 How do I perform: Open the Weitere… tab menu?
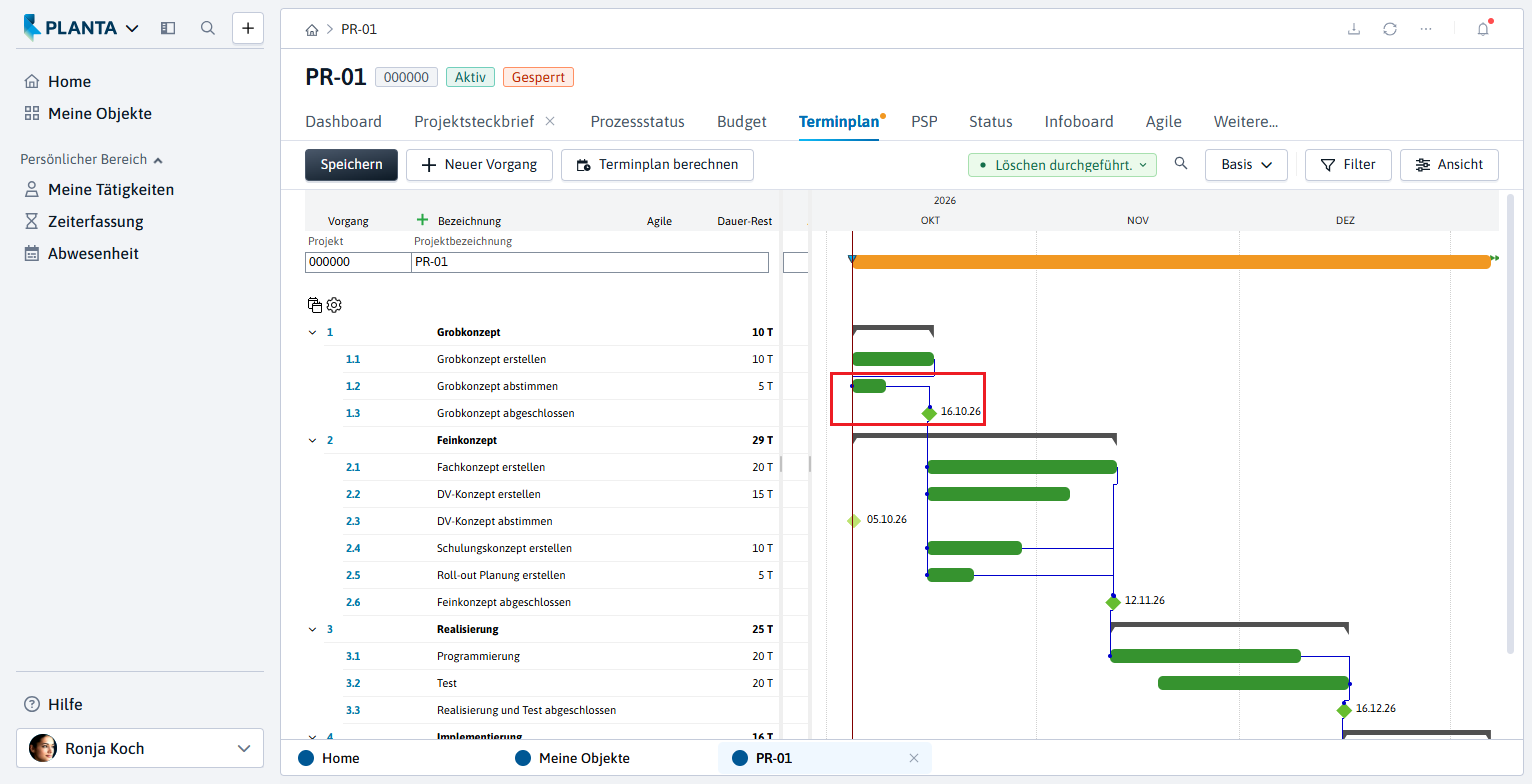click(1246, 121)
